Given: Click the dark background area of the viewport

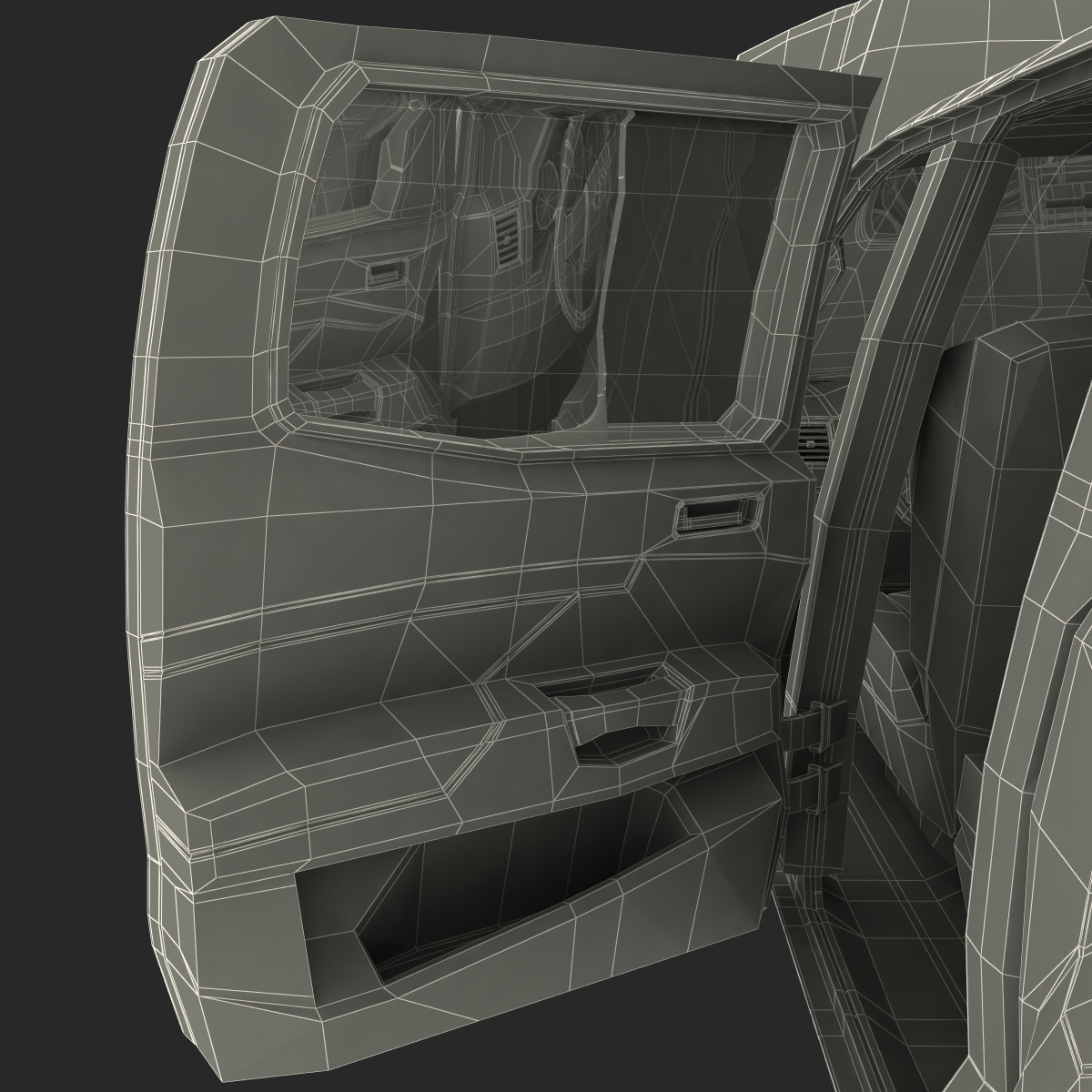Looking at the screenshot, I should pos(55,91).
